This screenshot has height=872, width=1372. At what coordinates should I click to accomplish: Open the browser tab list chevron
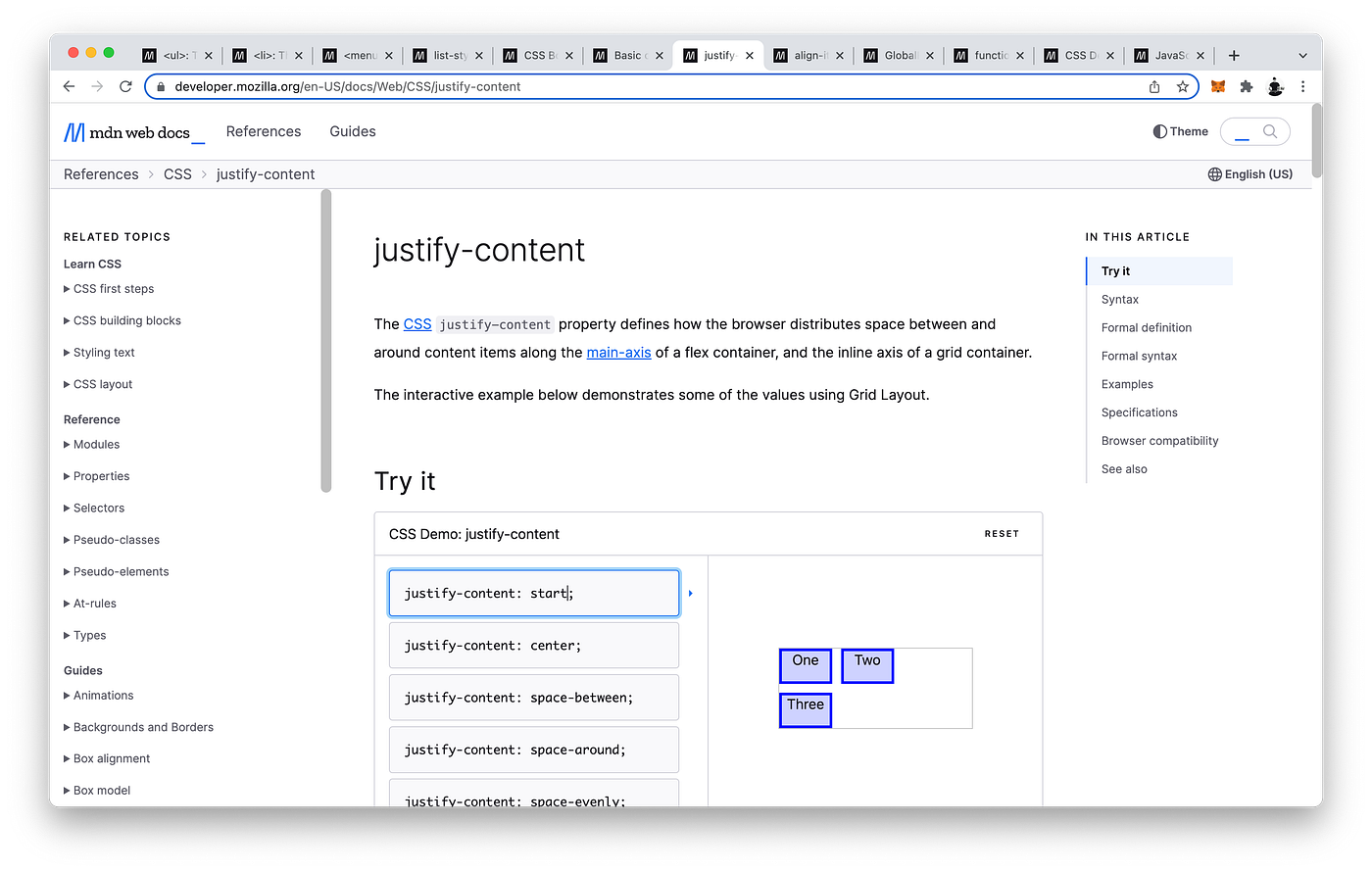(x=1301, y=56)
